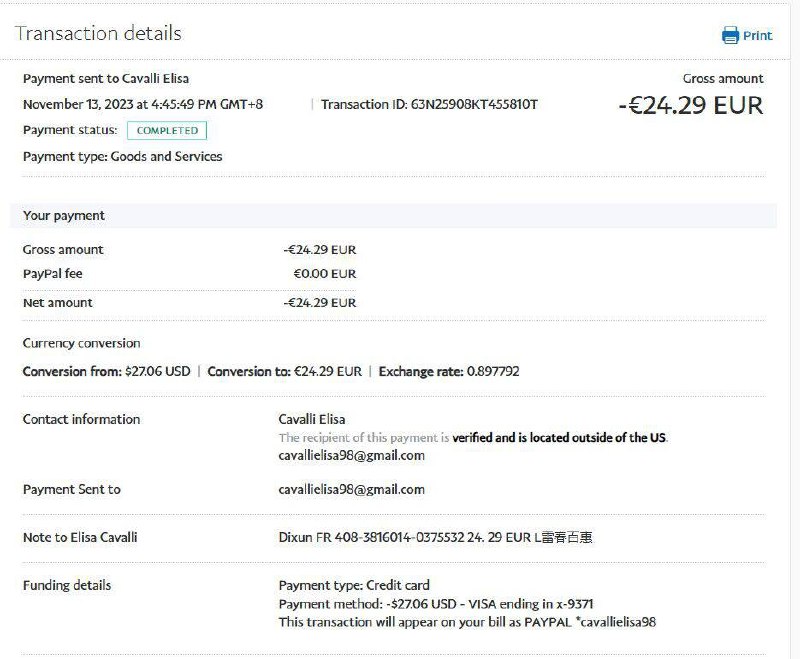800x659 pixels.
Task: Click the email beside Payment Sent to
Action: [x=351, y=489]
